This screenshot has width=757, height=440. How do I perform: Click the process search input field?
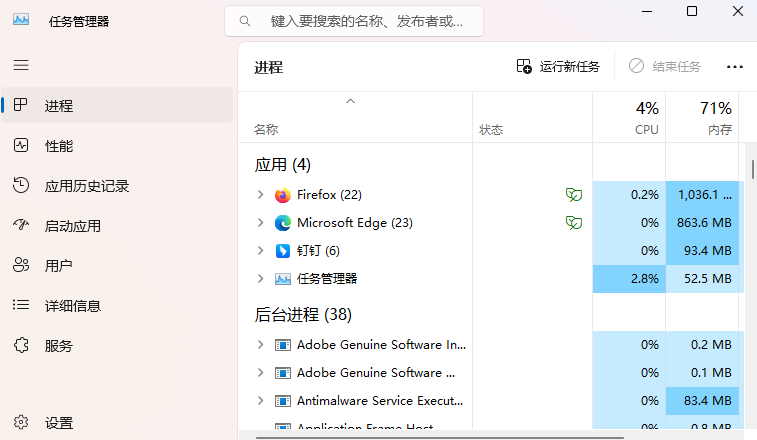354,21
